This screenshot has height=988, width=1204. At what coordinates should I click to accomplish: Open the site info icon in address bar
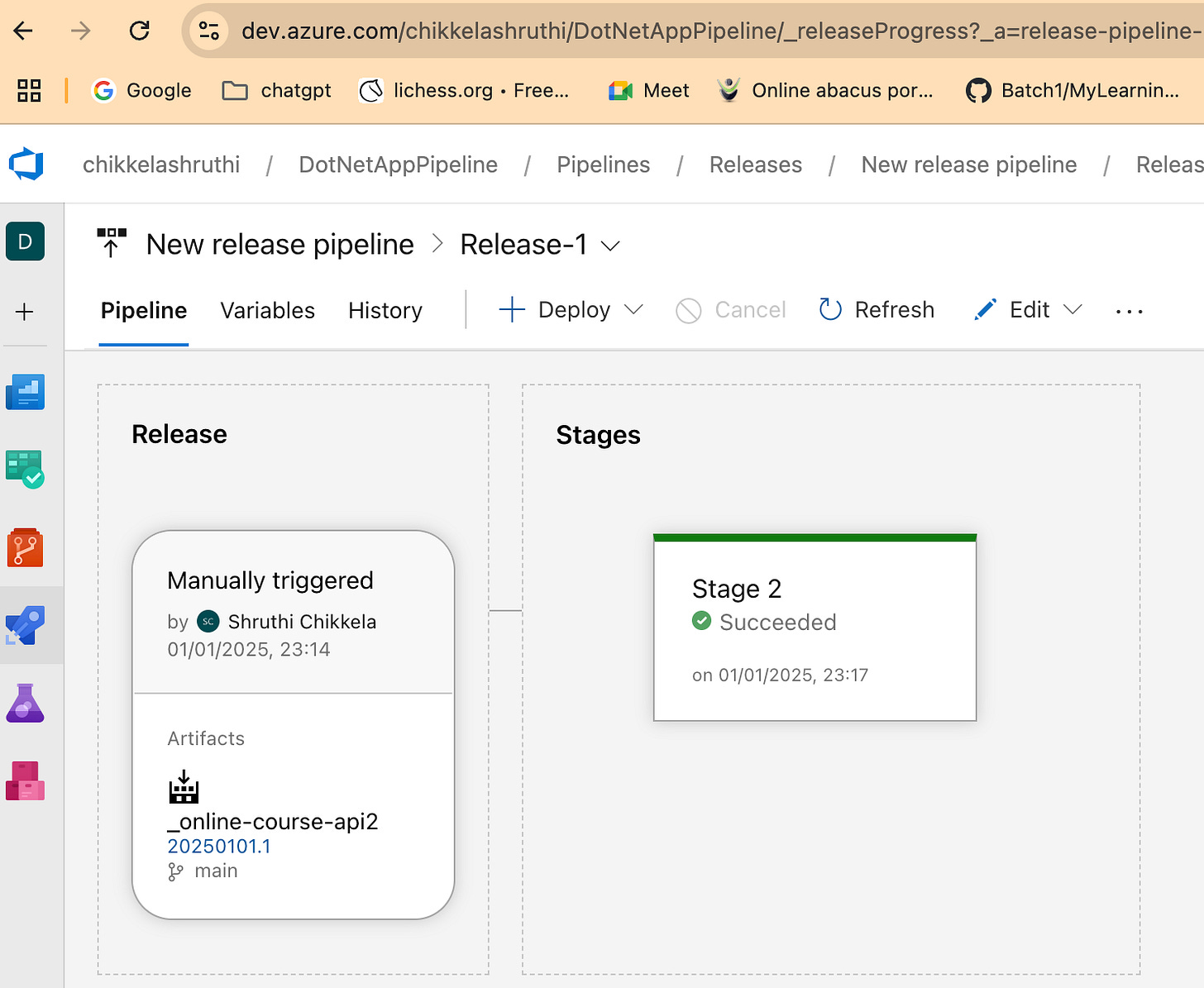coord(209,31)
